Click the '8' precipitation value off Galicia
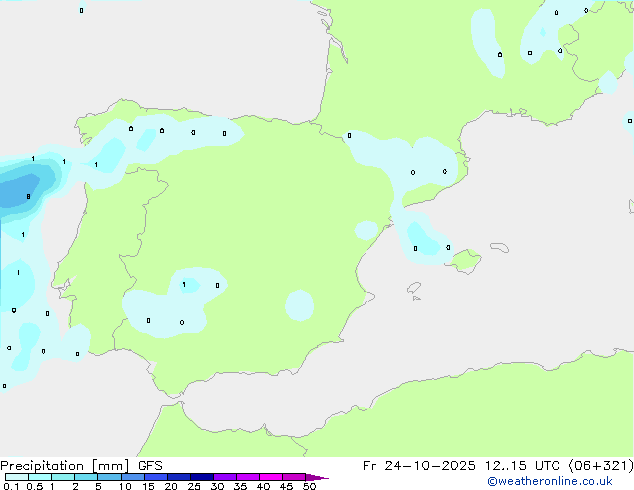 point(28,196)
